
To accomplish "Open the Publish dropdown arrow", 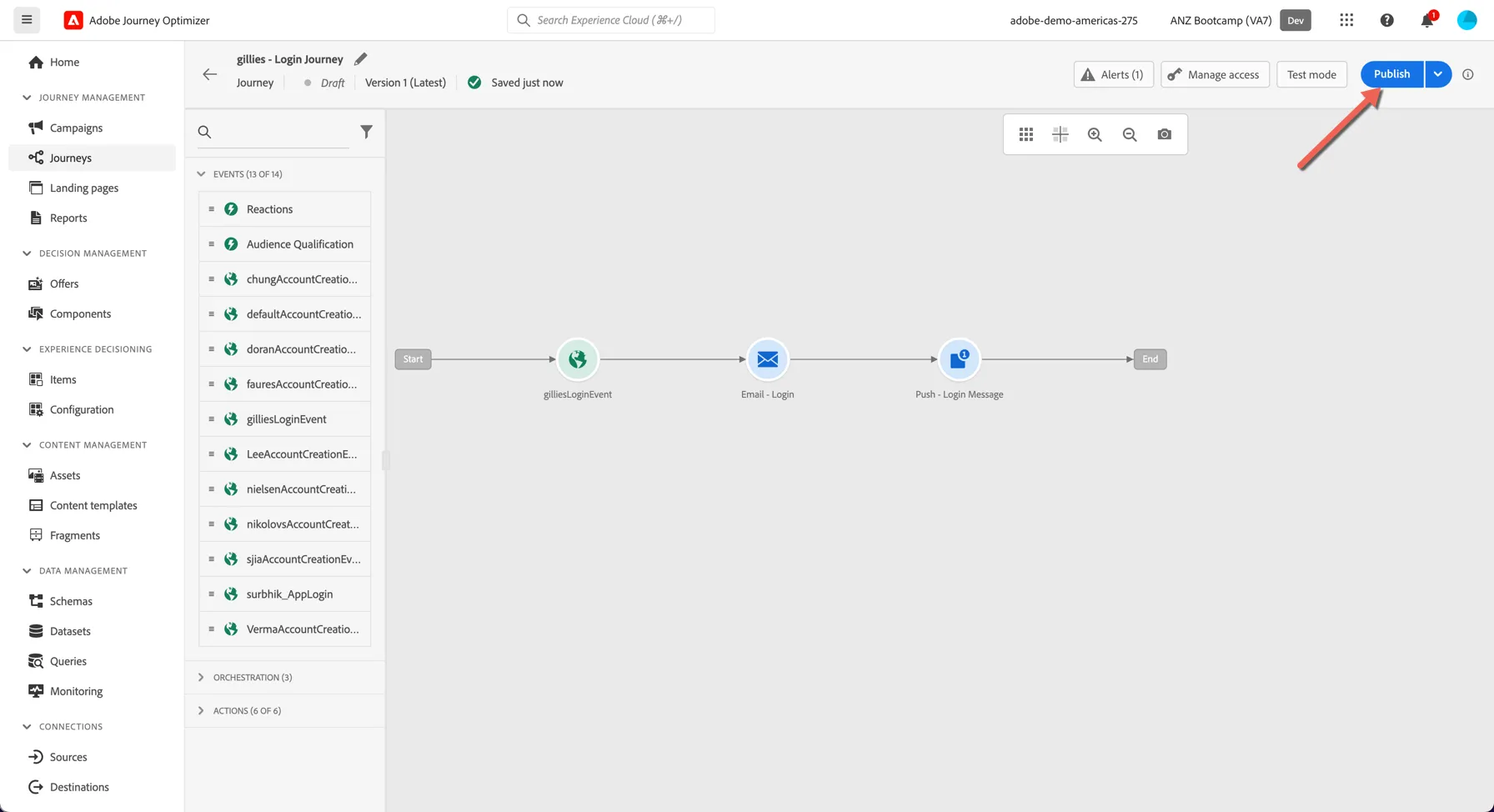I will (x=1438, y=74).
